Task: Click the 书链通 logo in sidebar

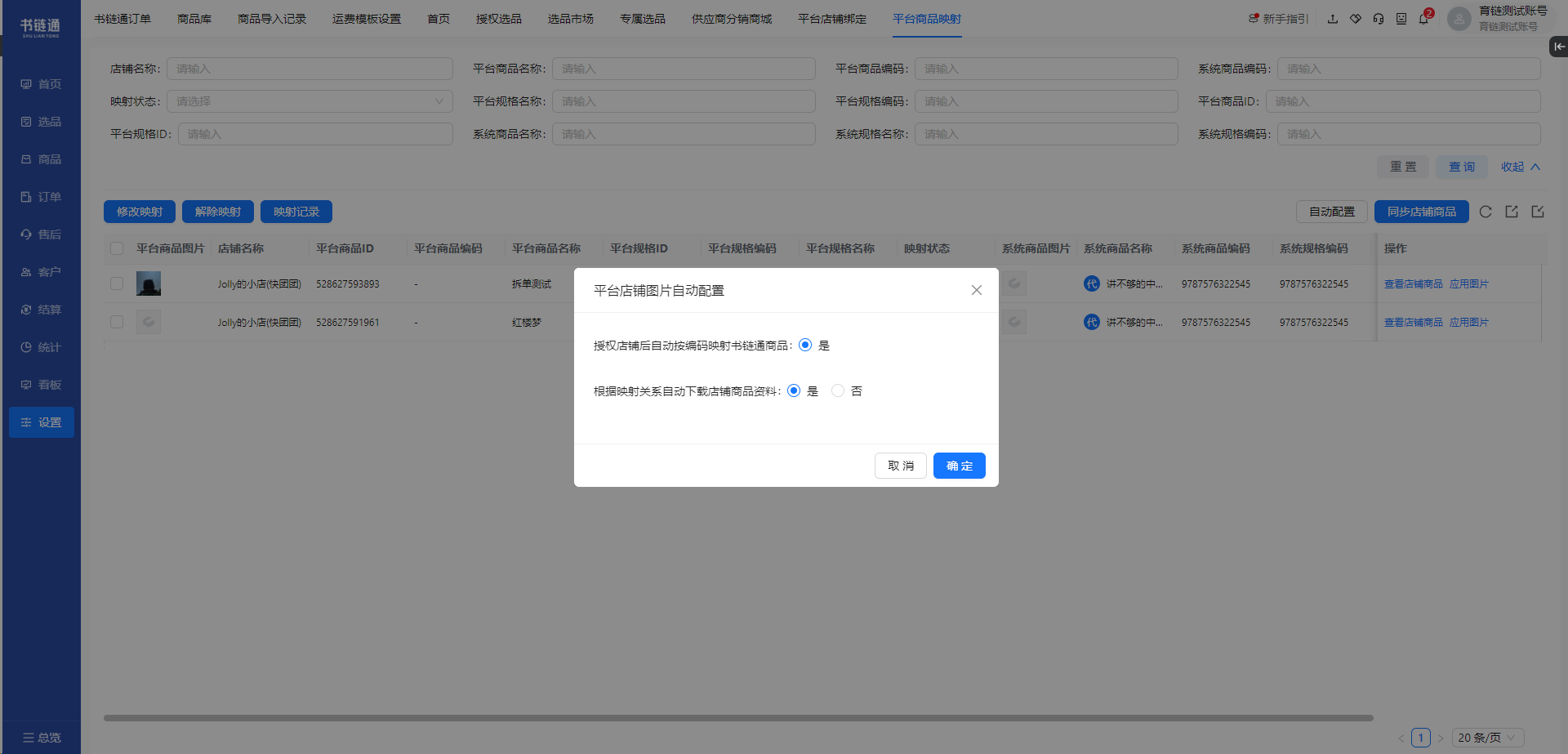Action: (40, 27)
